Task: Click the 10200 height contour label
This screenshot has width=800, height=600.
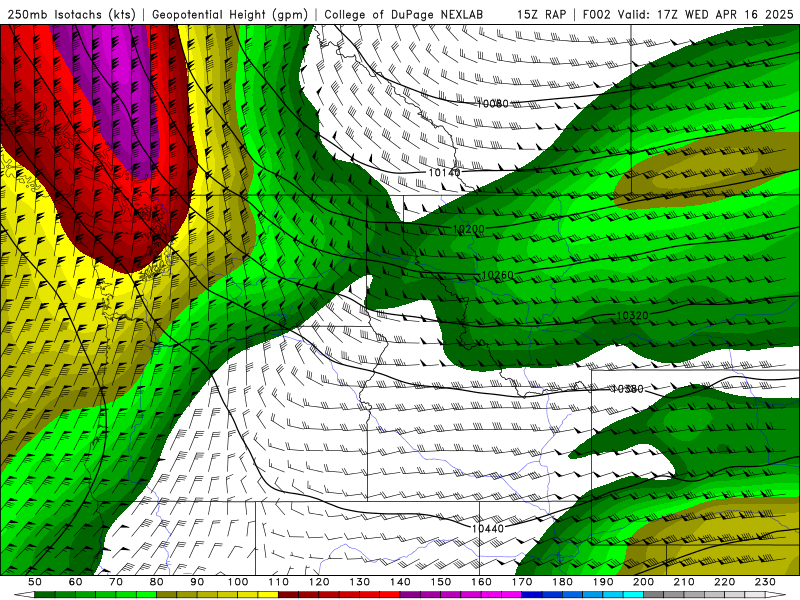Action: (x=468, y=229)
